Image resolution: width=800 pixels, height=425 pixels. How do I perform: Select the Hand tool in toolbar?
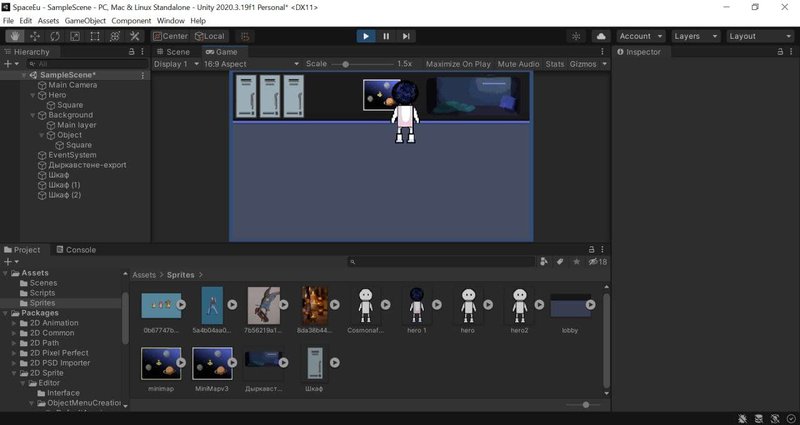tap(14, 36)
